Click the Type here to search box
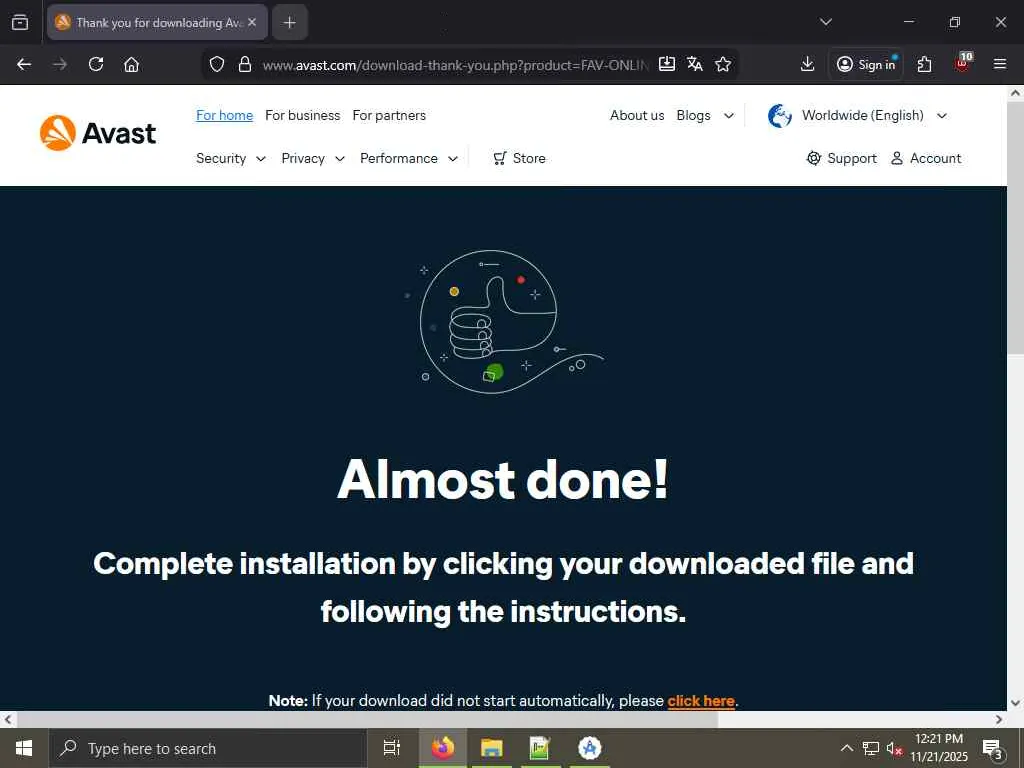 tap(208, 748)
